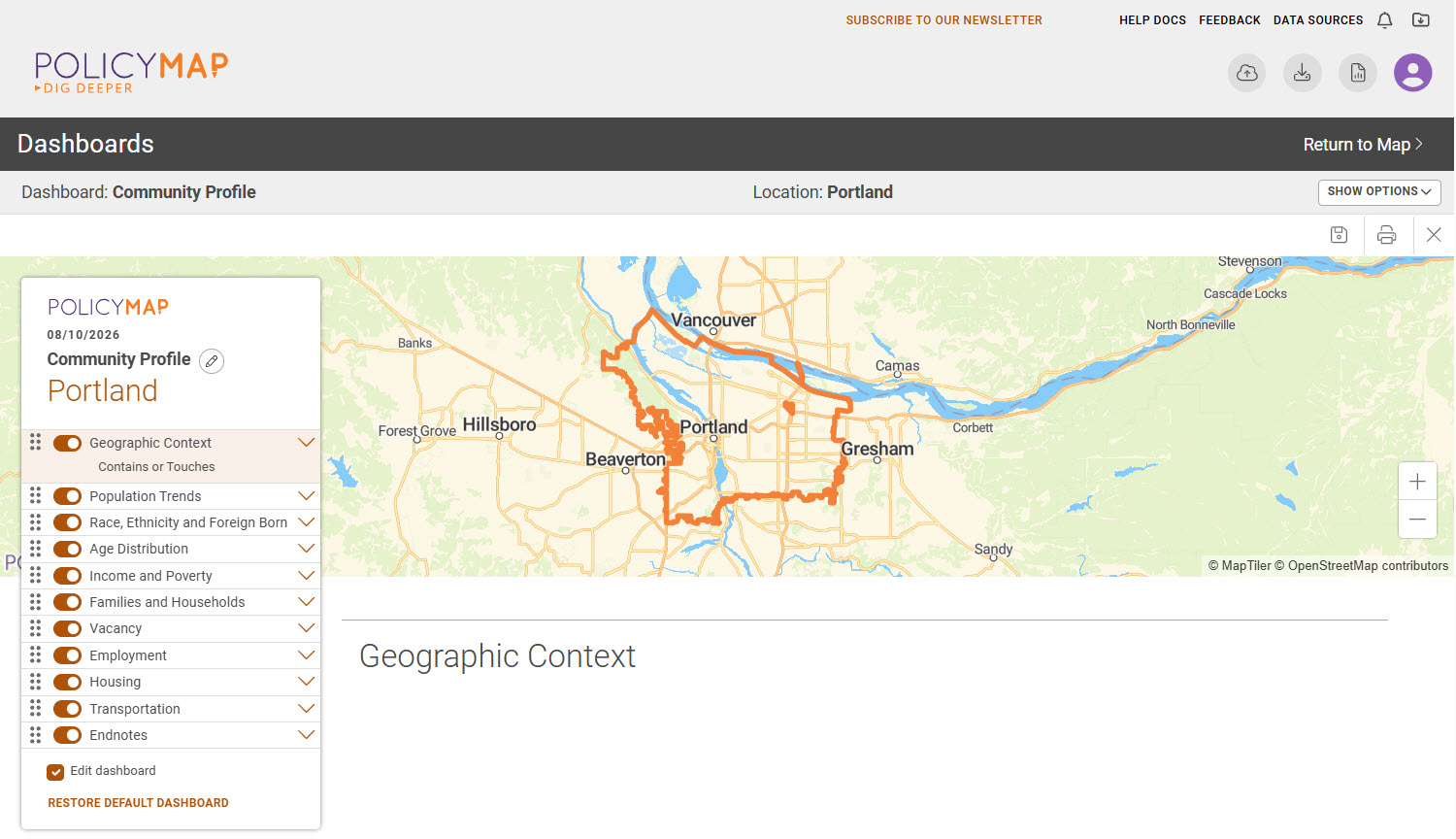
Task: Turn off the Income and Poverty section
Action: pyautogui.click(x=67, y=576)
